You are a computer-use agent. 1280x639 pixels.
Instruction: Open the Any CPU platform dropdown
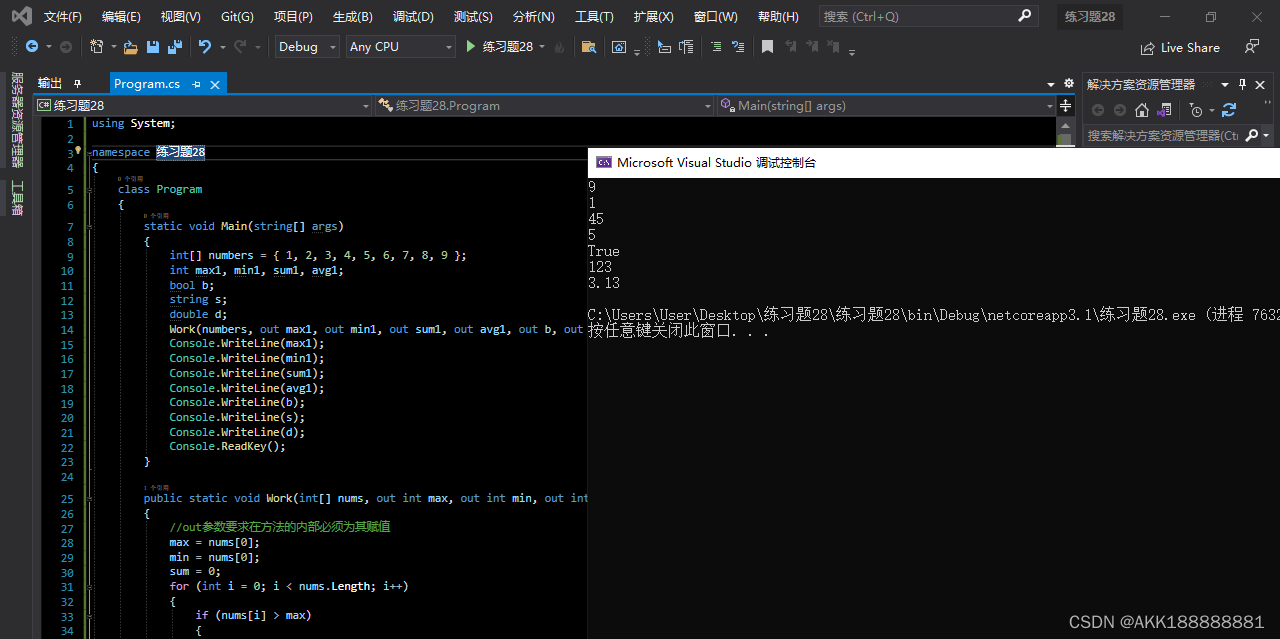(401, 47)
